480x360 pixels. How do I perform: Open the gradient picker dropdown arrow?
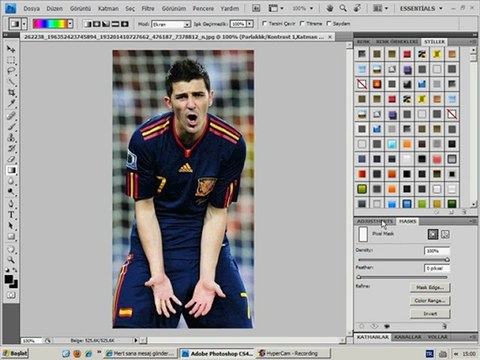(x=70, y=24)
